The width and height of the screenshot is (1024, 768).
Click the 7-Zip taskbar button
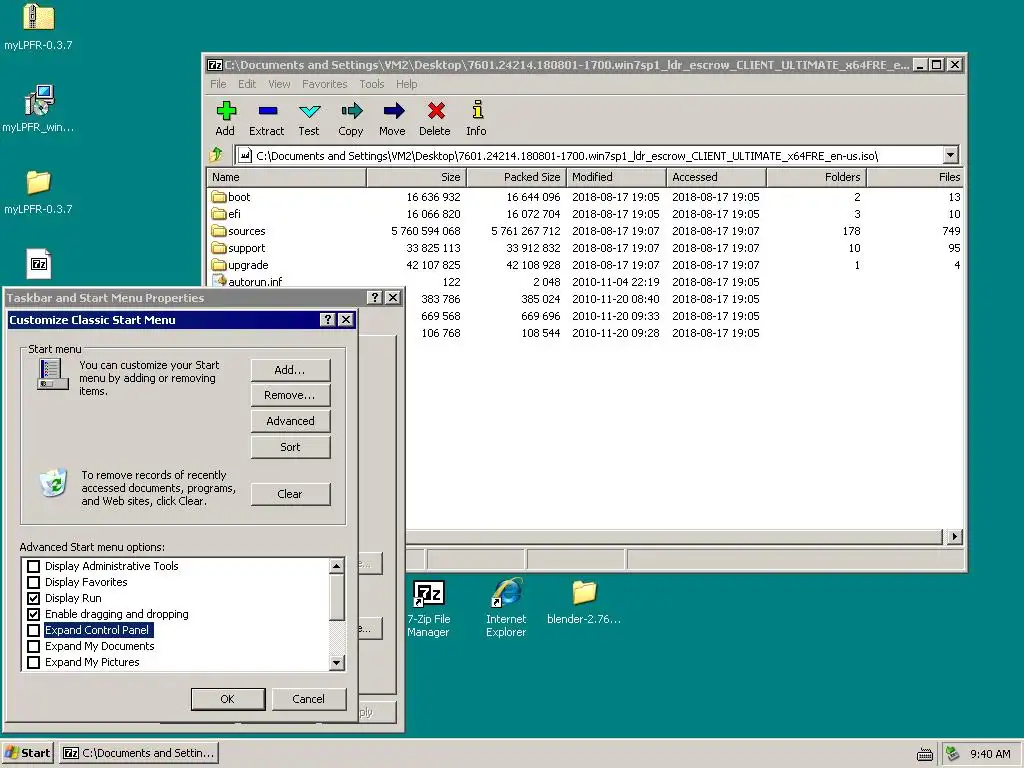pos(138,753)
